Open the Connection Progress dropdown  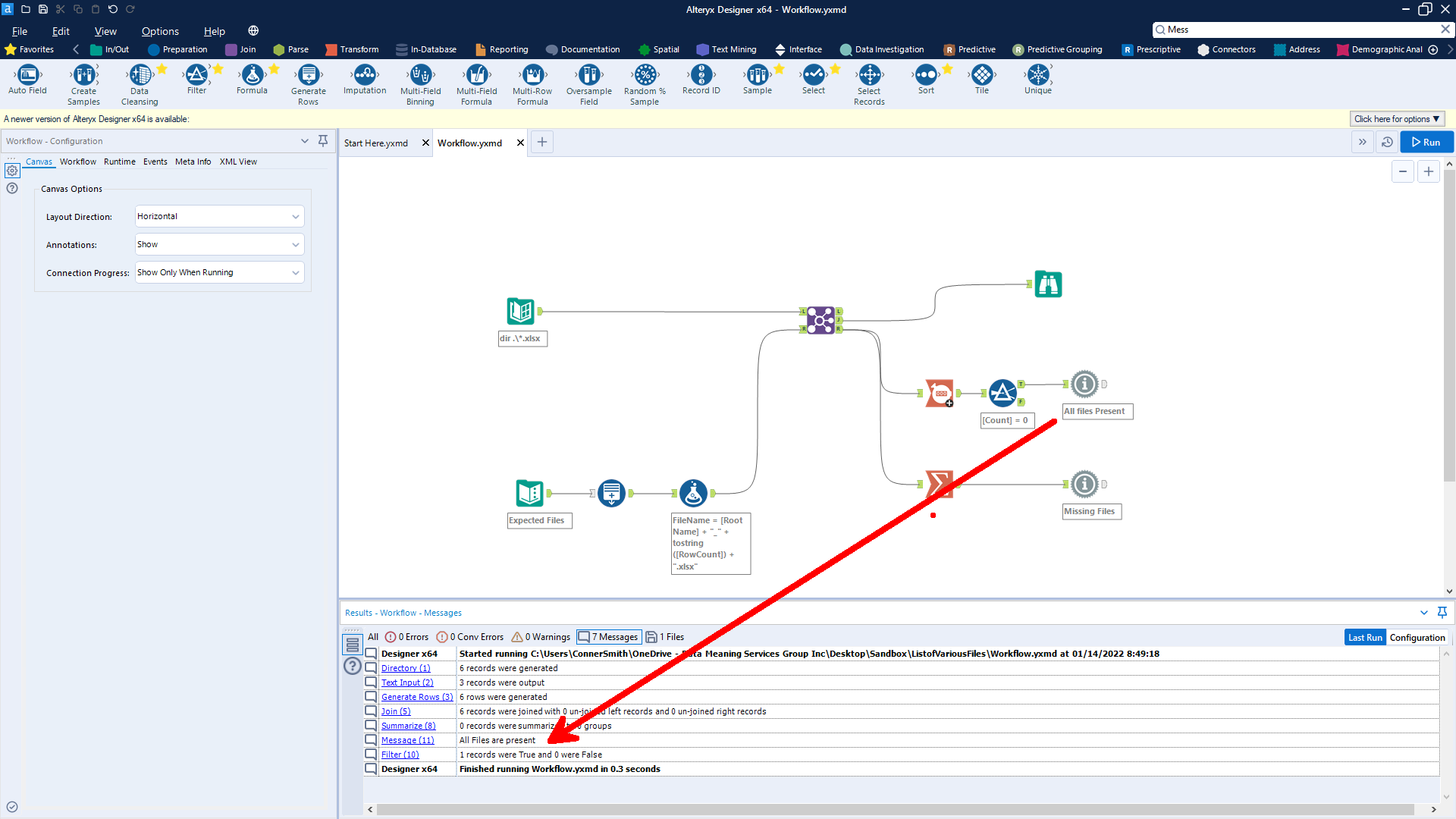coord(218,272)
